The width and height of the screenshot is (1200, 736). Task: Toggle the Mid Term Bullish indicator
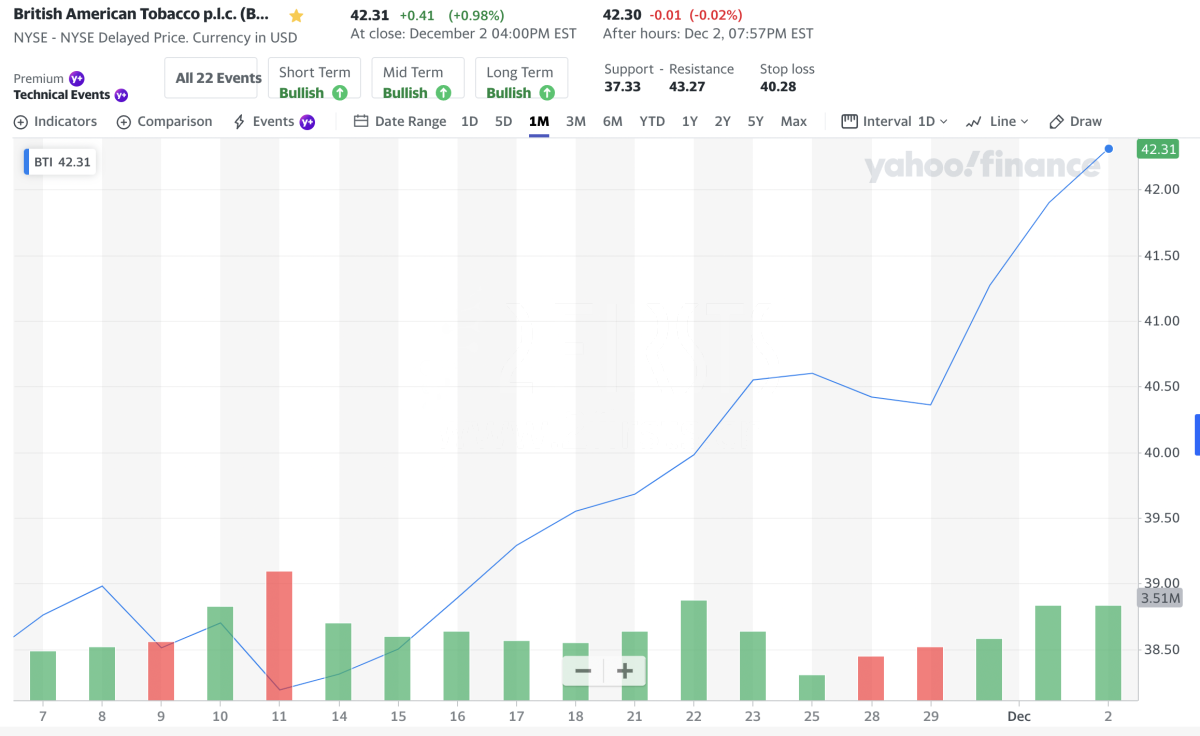coord(417,82)
